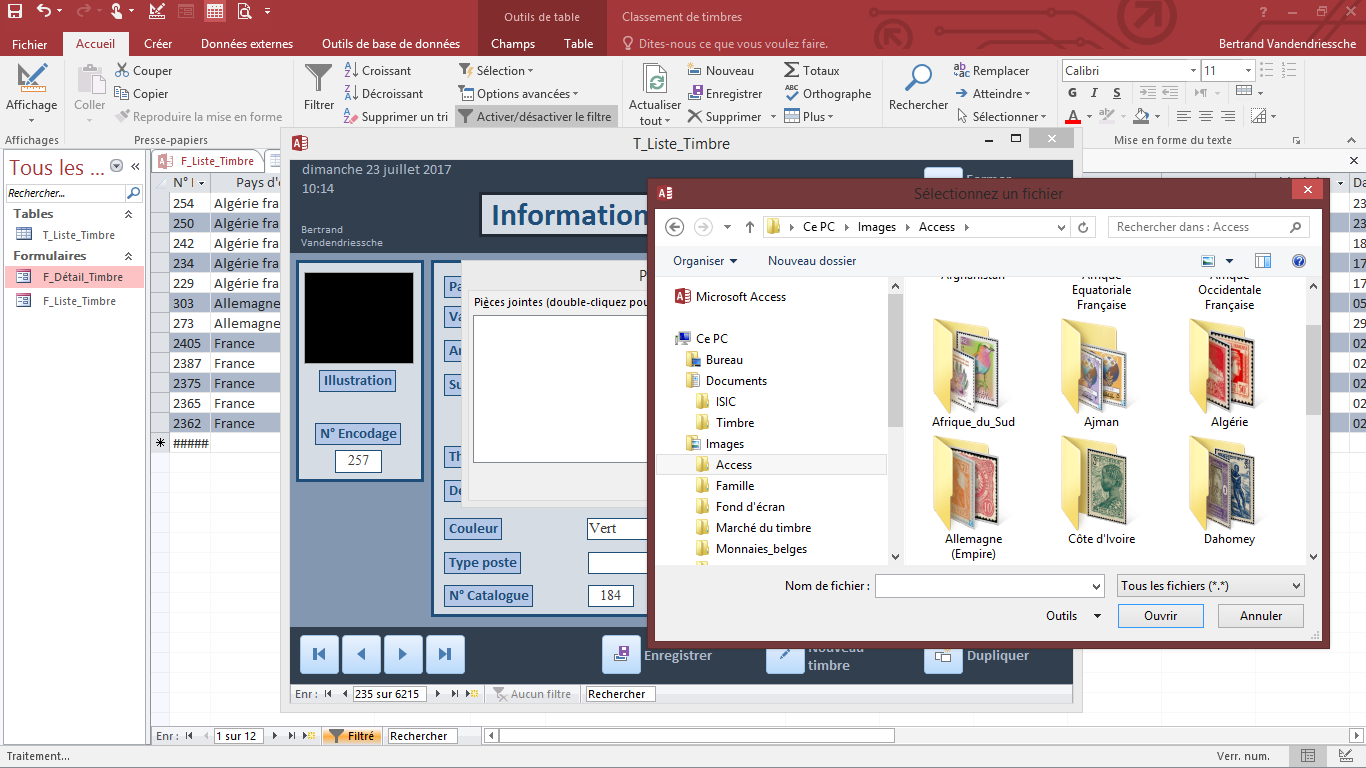
Task: Go up one folder level in the file dialog
Action: [750, 227]
